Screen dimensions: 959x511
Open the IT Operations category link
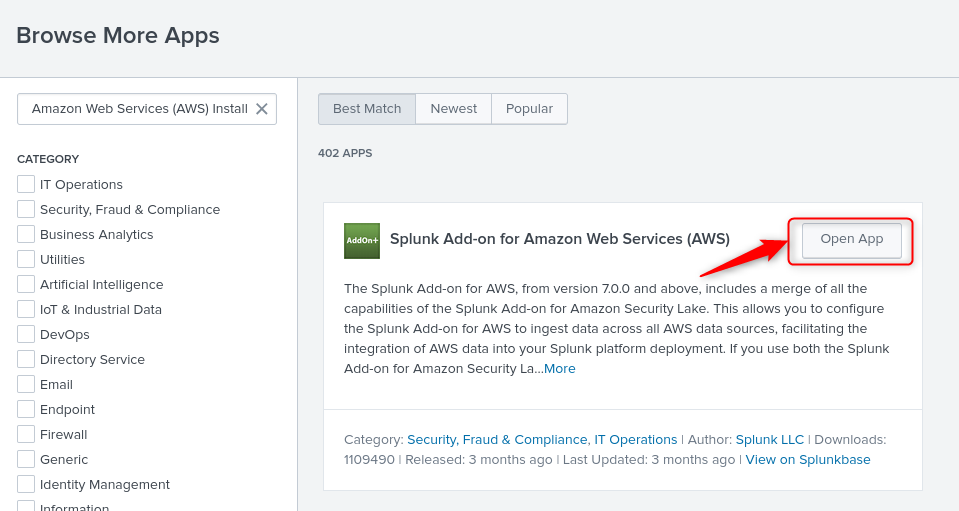635,439
